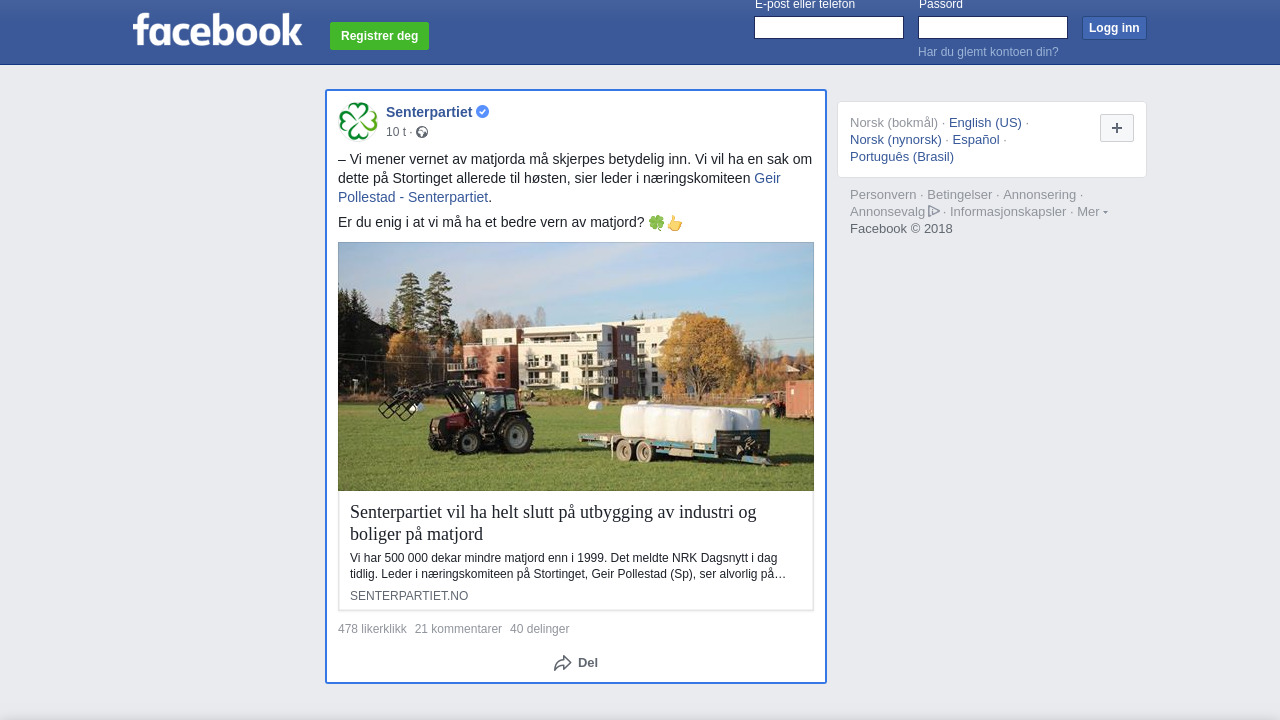The width and height of the screenshot is (1280, 720).
Task: Open the Personvern footer link
Action: click(x=883, y=195)
